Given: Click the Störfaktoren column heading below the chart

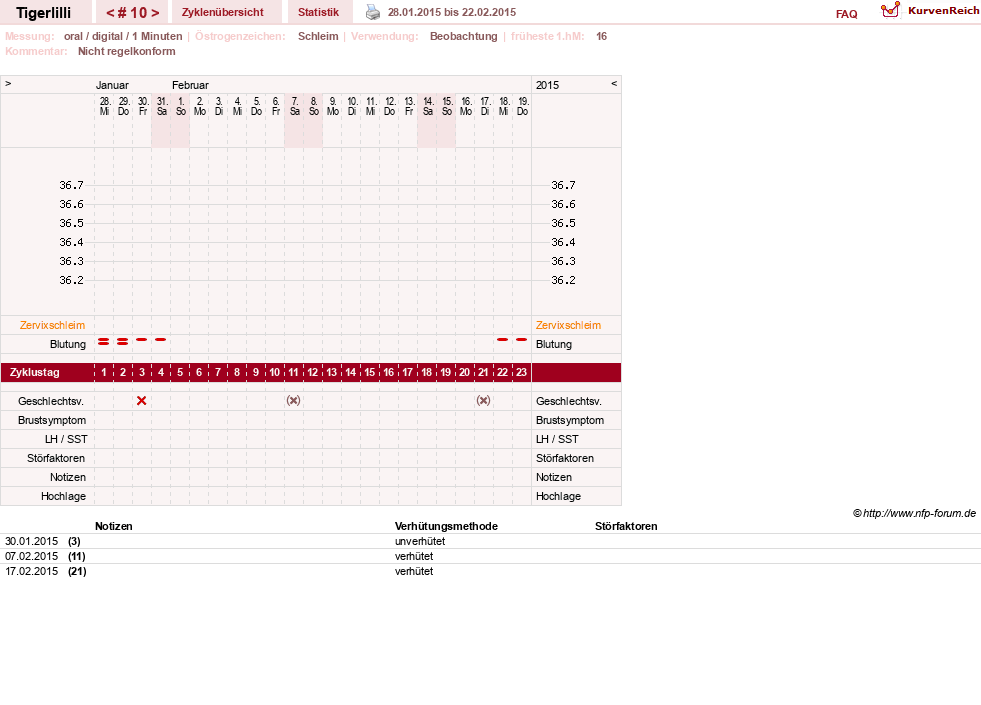Looking at the screenshot, I should [x=626, y=526].
